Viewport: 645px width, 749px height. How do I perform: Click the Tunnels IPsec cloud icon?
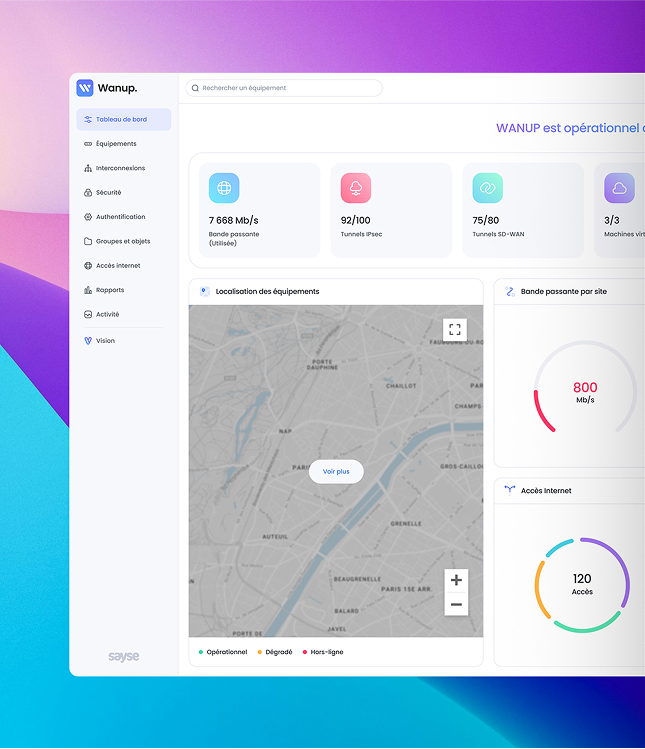pyautogui.click(x=356, y=188)
